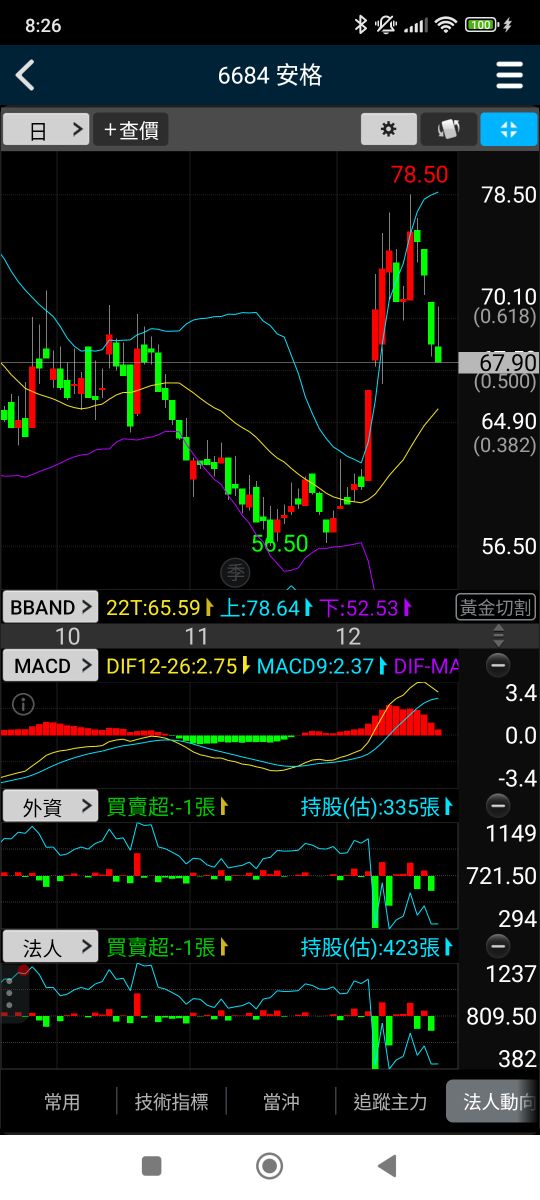Tap the 64.90 (0.382) Fibonacci level

[505, 433]
